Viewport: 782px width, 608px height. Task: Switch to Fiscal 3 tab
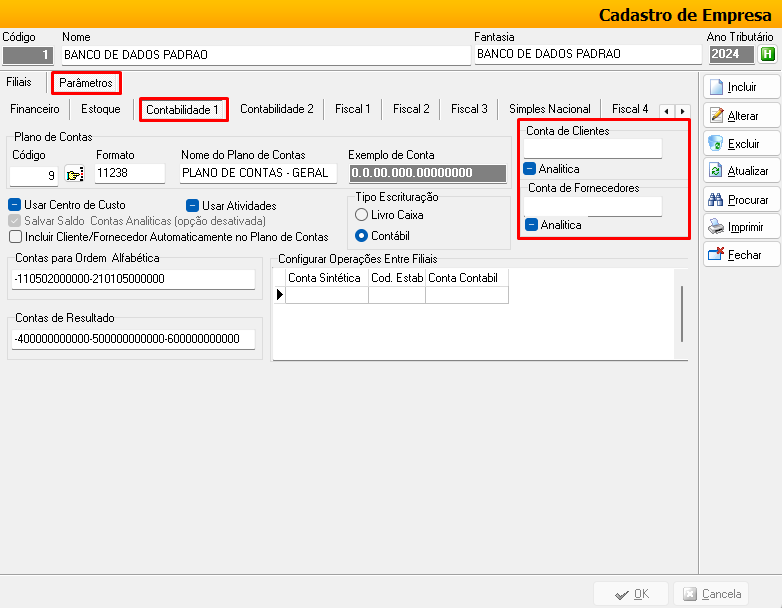tap(469, 109)
